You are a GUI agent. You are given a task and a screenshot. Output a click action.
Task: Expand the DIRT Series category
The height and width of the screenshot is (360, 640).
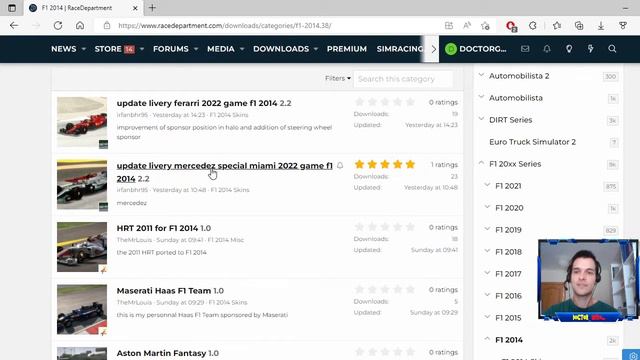[x=481, y=119]
